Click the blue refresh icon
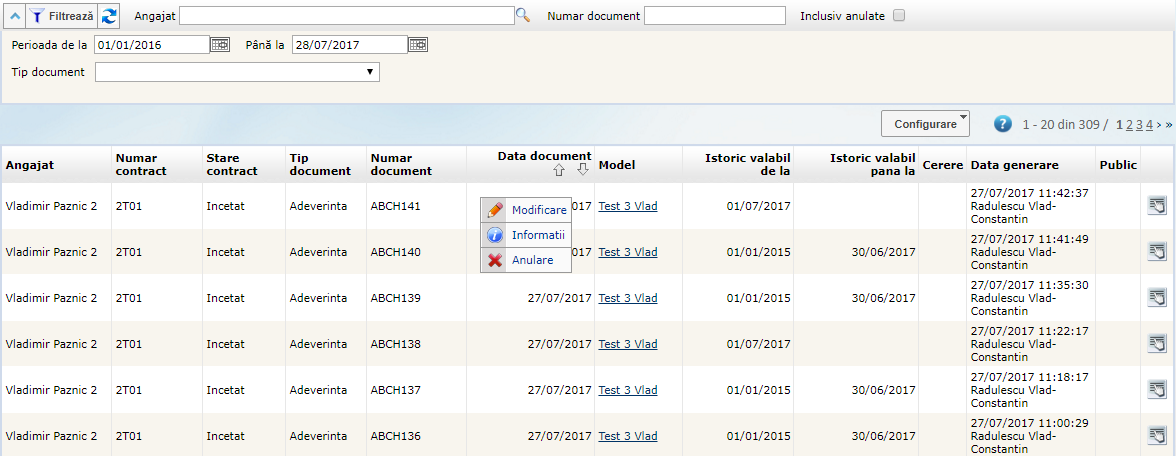This screenshot has width=1176, height=456. [109, 16]
